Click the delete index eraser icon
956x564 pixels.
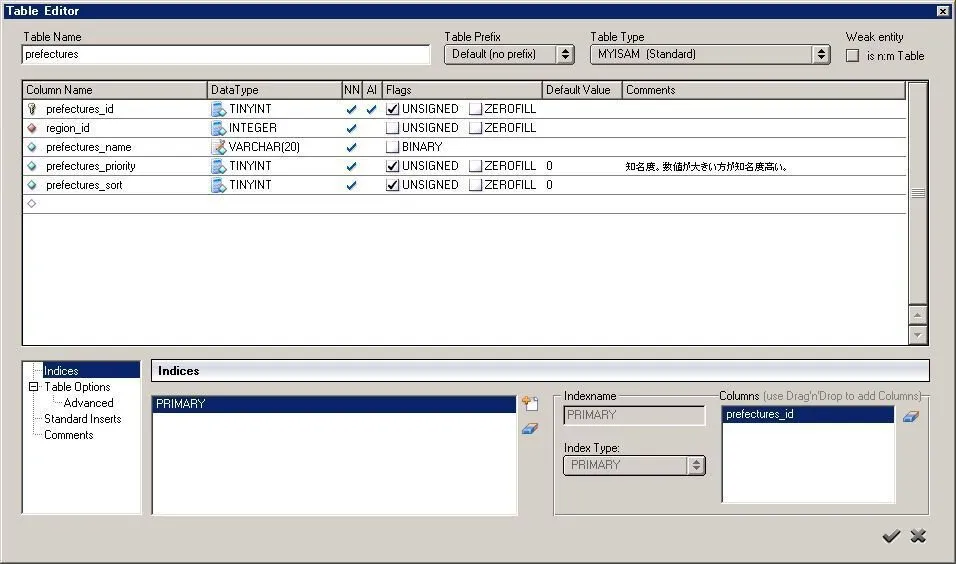(530, 429)
